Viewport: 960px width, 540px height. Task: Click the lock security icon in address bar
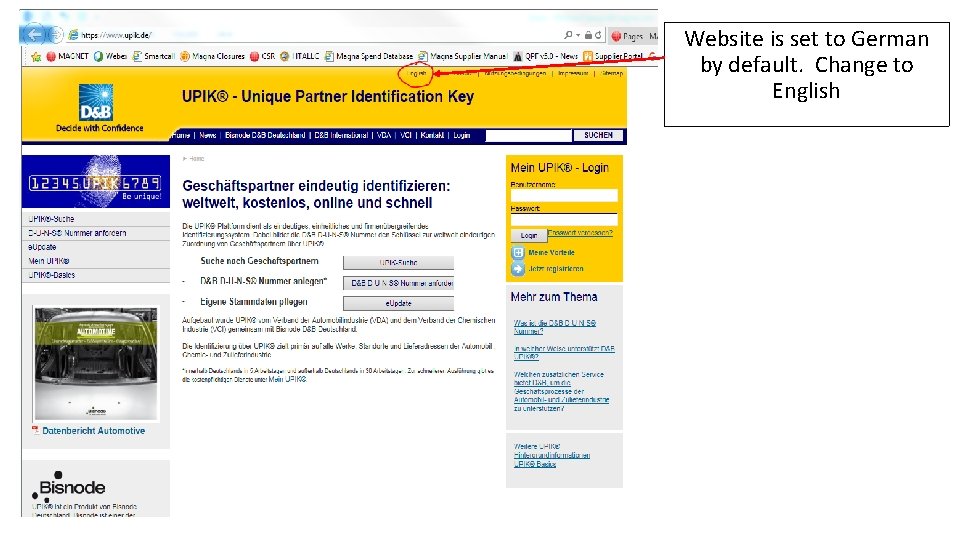588,36
